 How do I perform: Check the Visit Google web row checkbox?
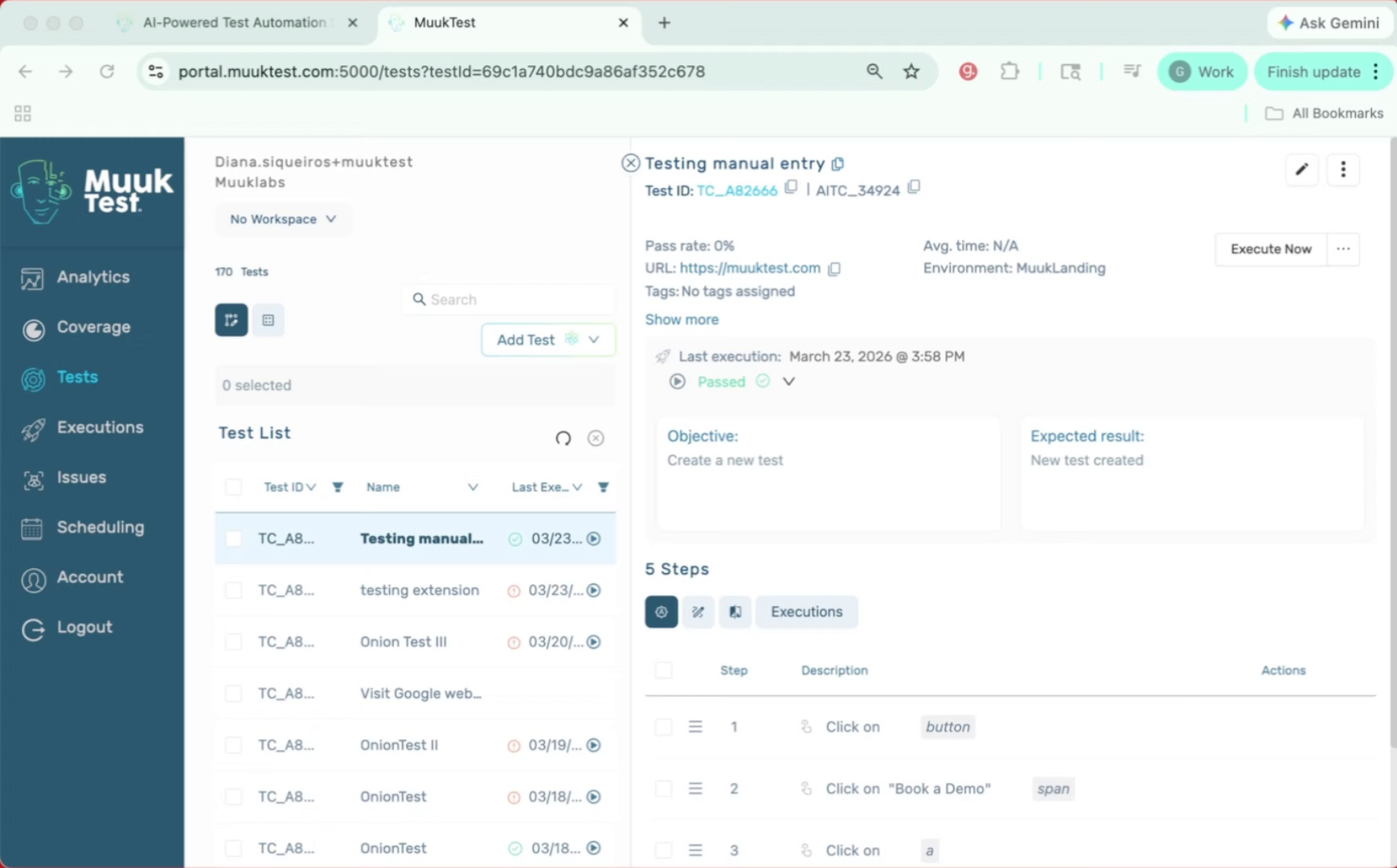pos(233,694)
